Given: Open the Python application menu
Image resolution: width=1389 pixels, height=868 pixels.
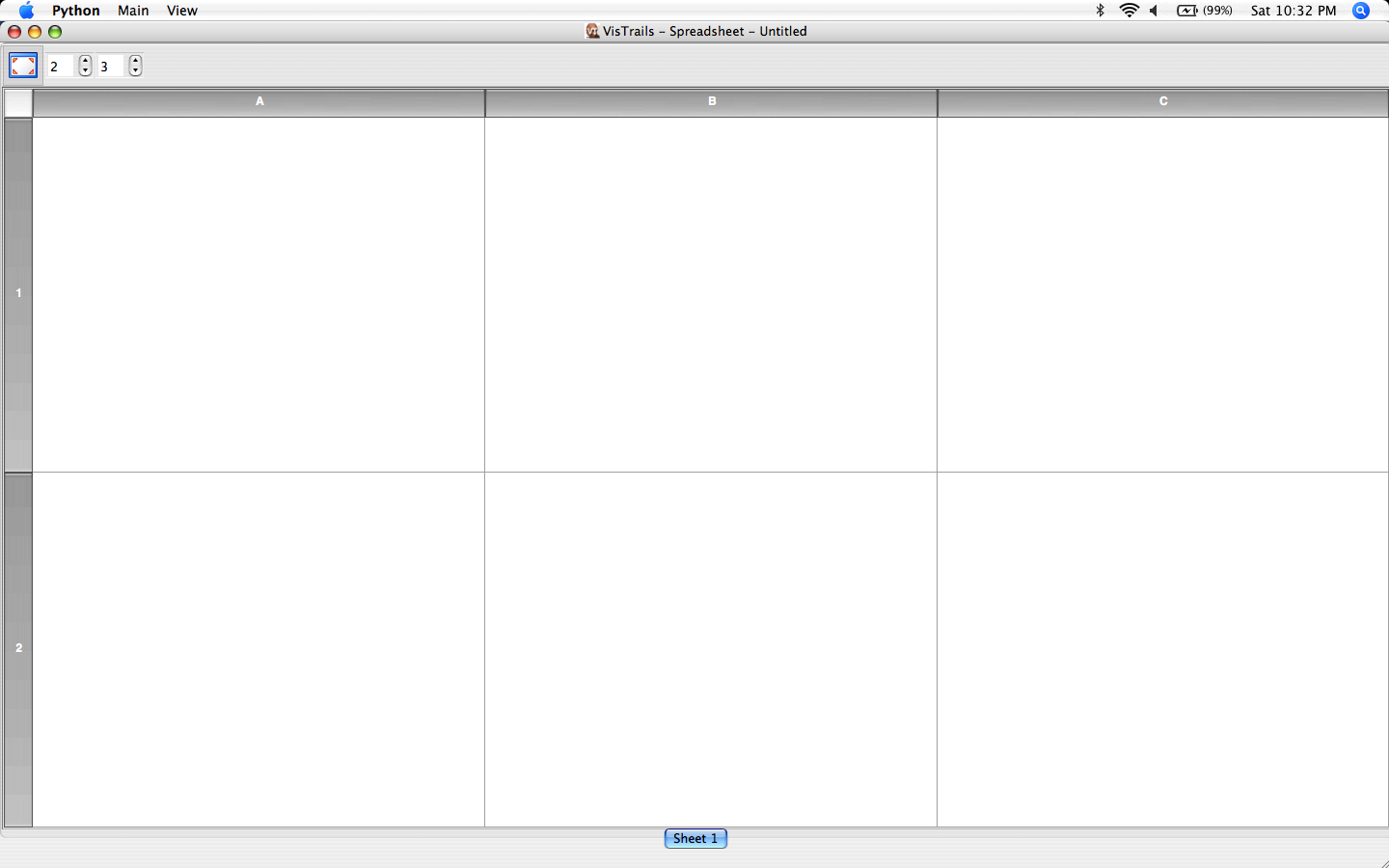Looking at the screenshot, I should click(76, 11).
